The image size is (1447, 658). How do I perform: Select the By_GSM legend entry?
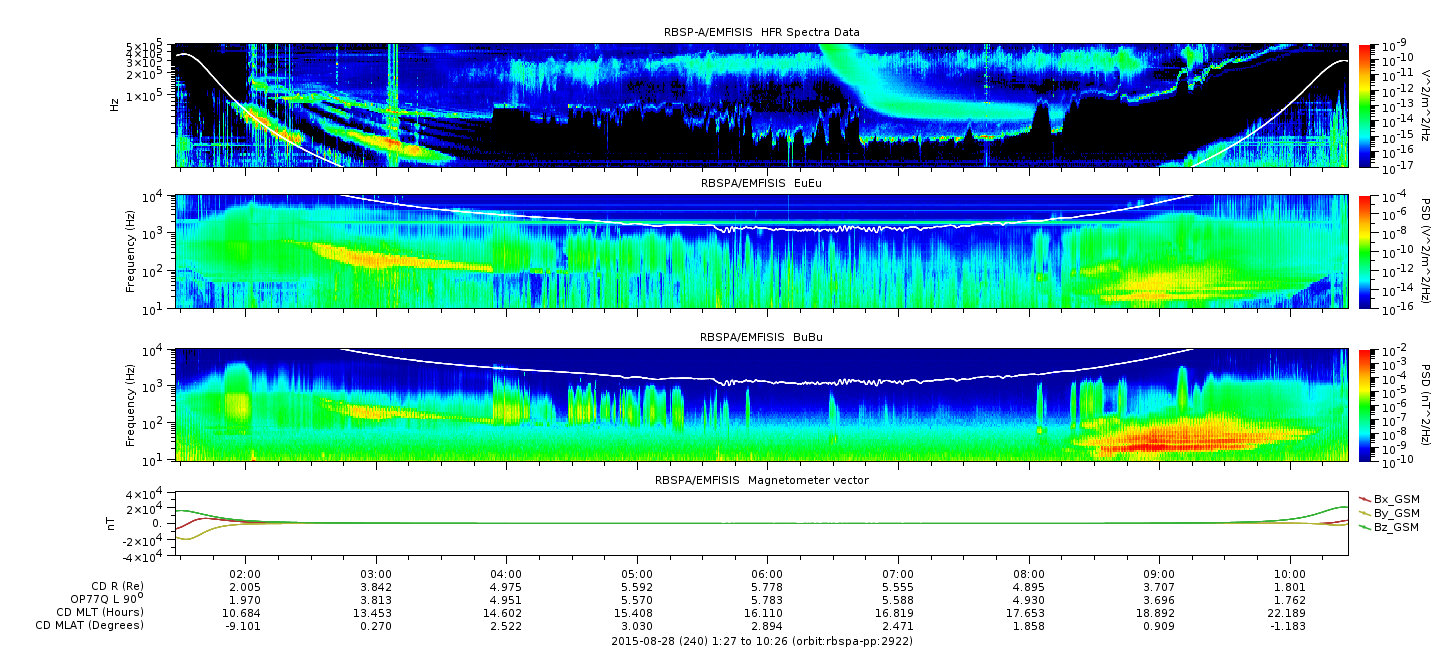1389,513
